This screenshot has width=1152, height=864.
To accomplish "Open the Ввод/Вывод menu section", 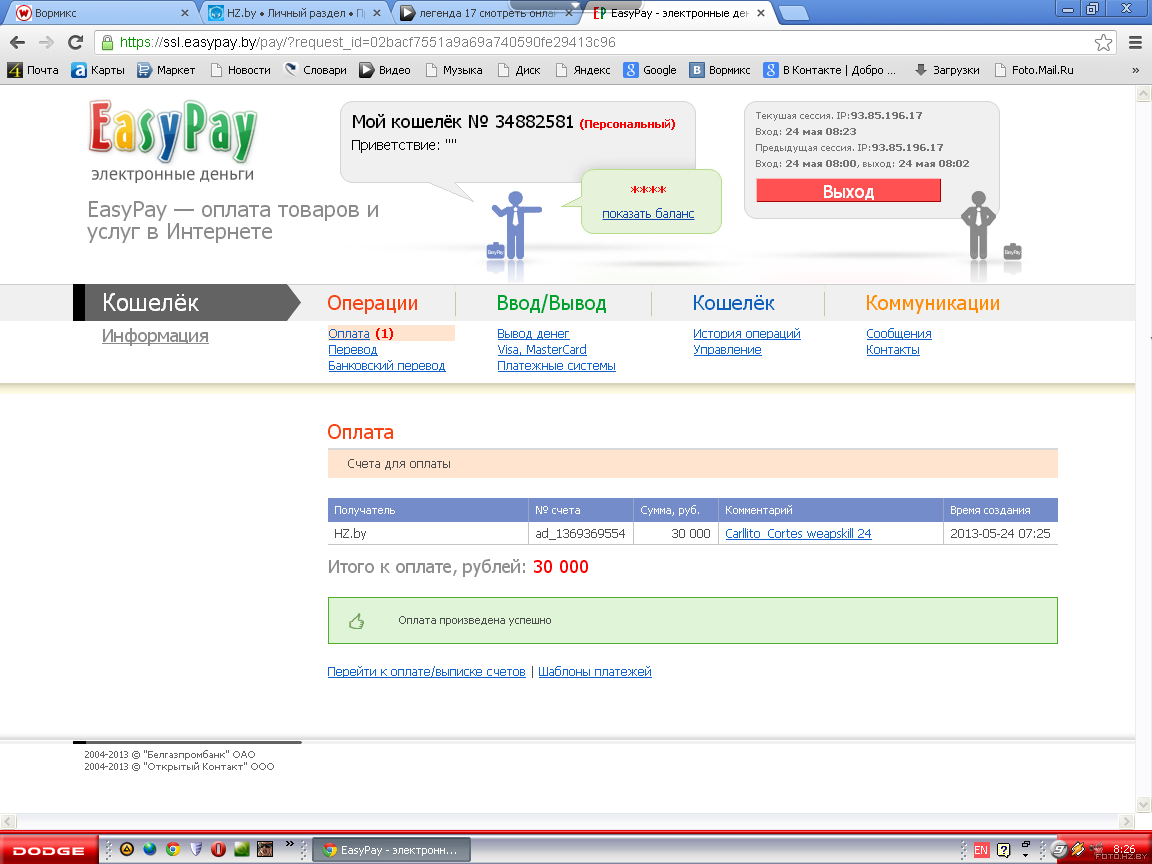I will [x=552, y=303].
